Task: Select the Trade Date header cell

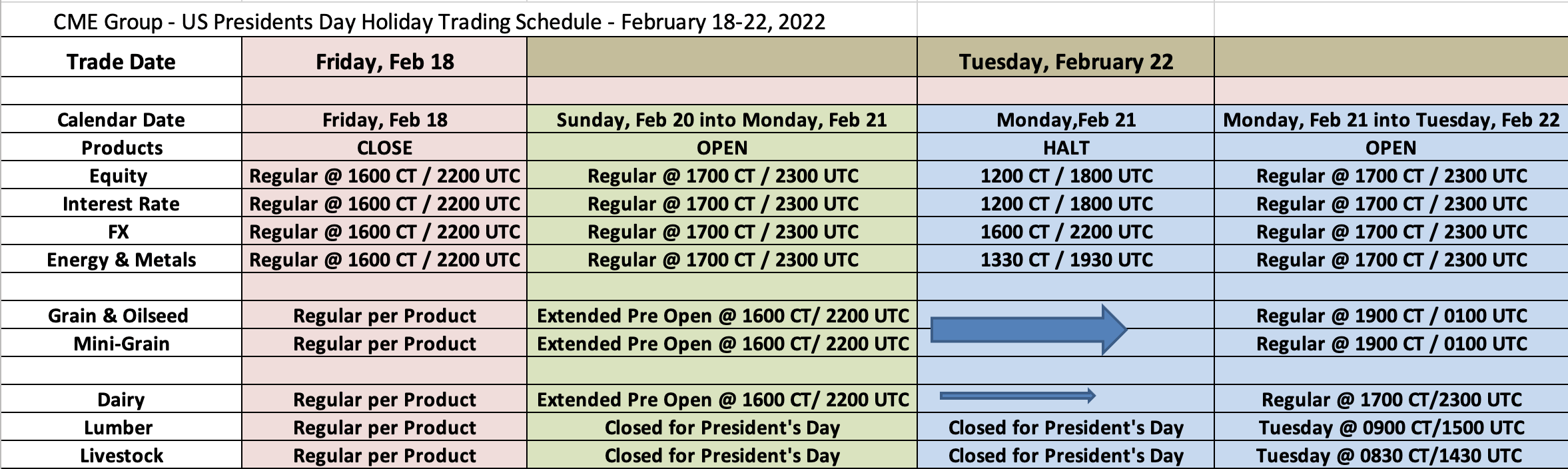Action: pos(121,62)
